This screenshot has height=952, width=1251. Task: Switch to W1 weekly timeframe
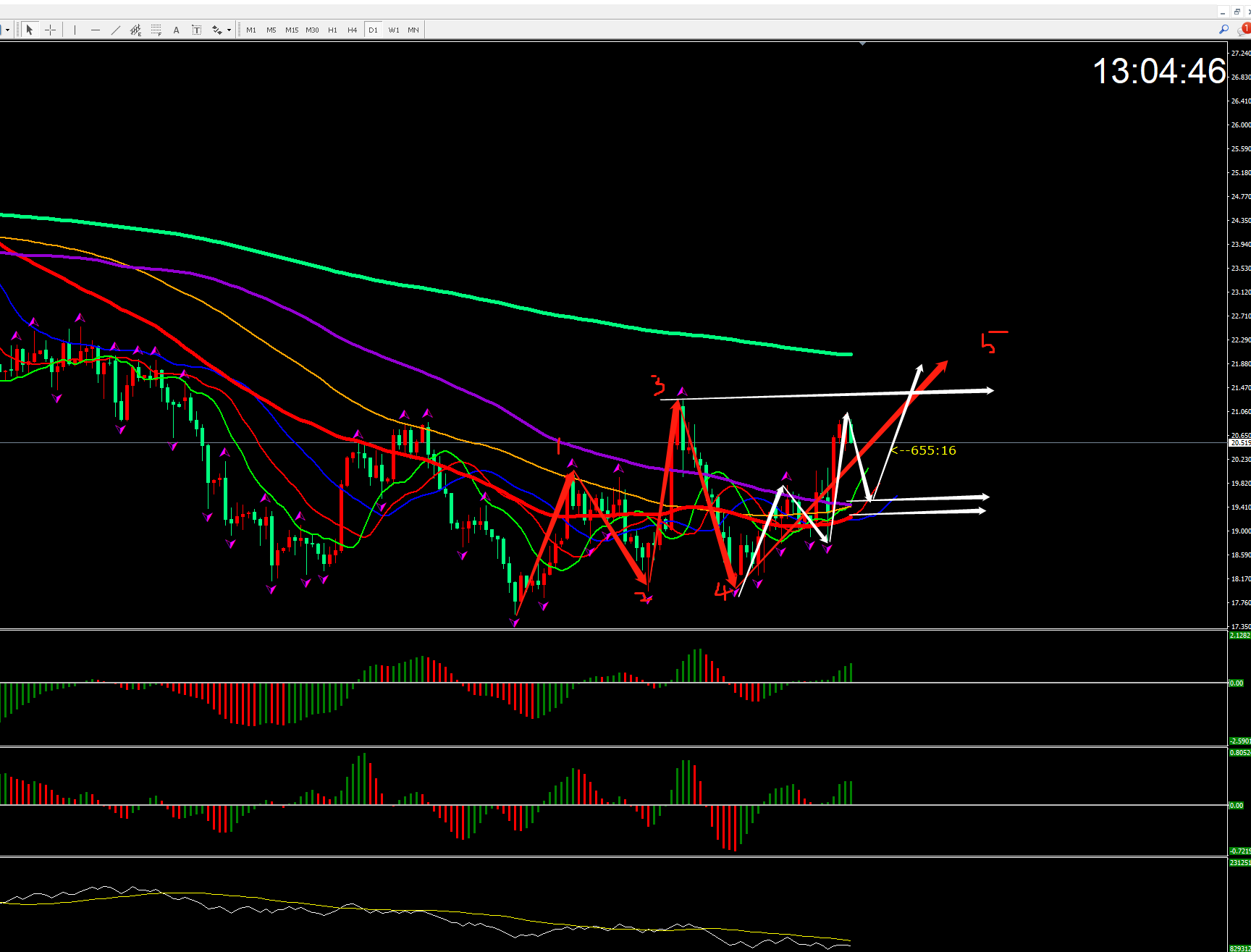tap(393, 30)
